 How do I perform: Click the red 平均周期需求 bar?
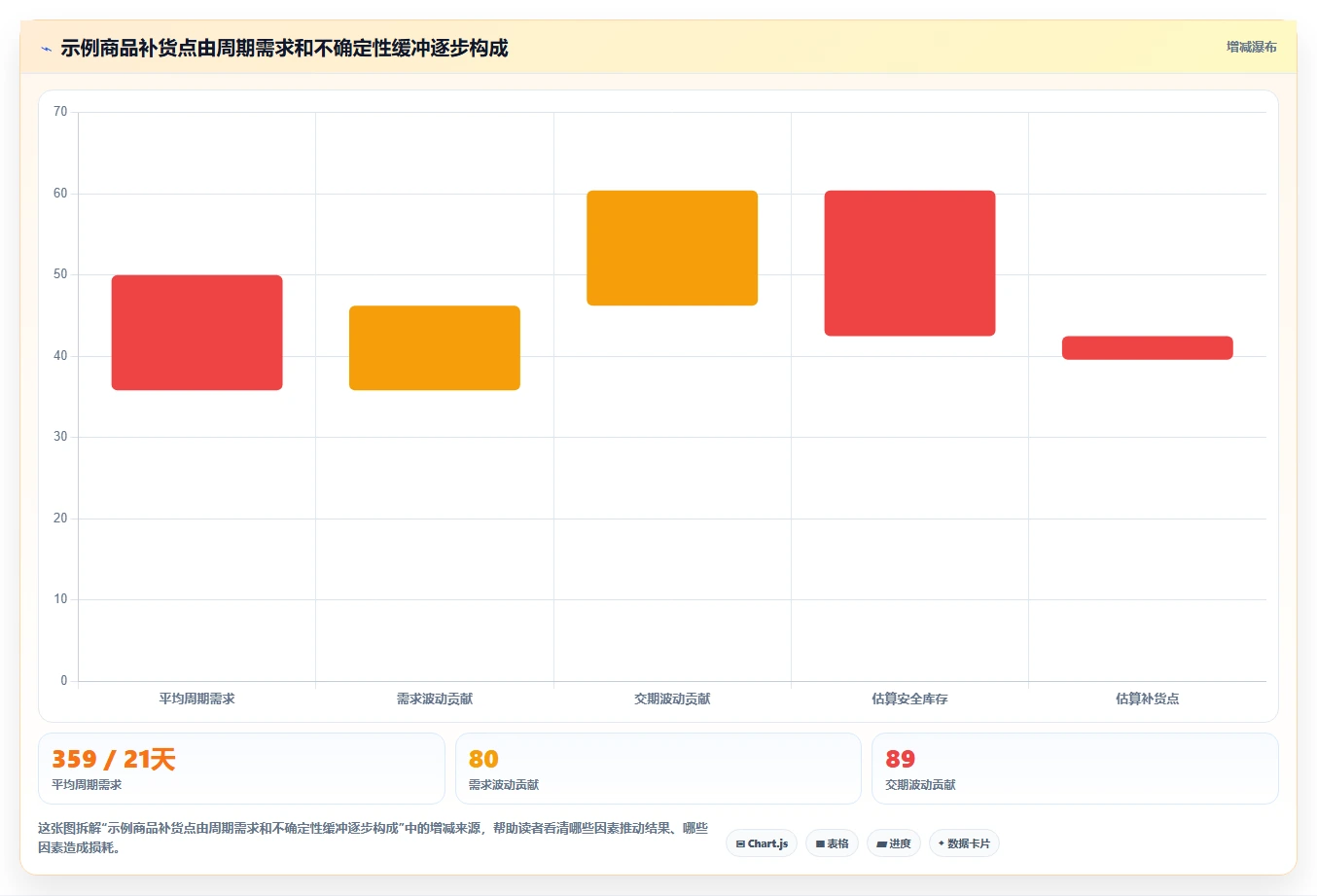tap(197, 333)
